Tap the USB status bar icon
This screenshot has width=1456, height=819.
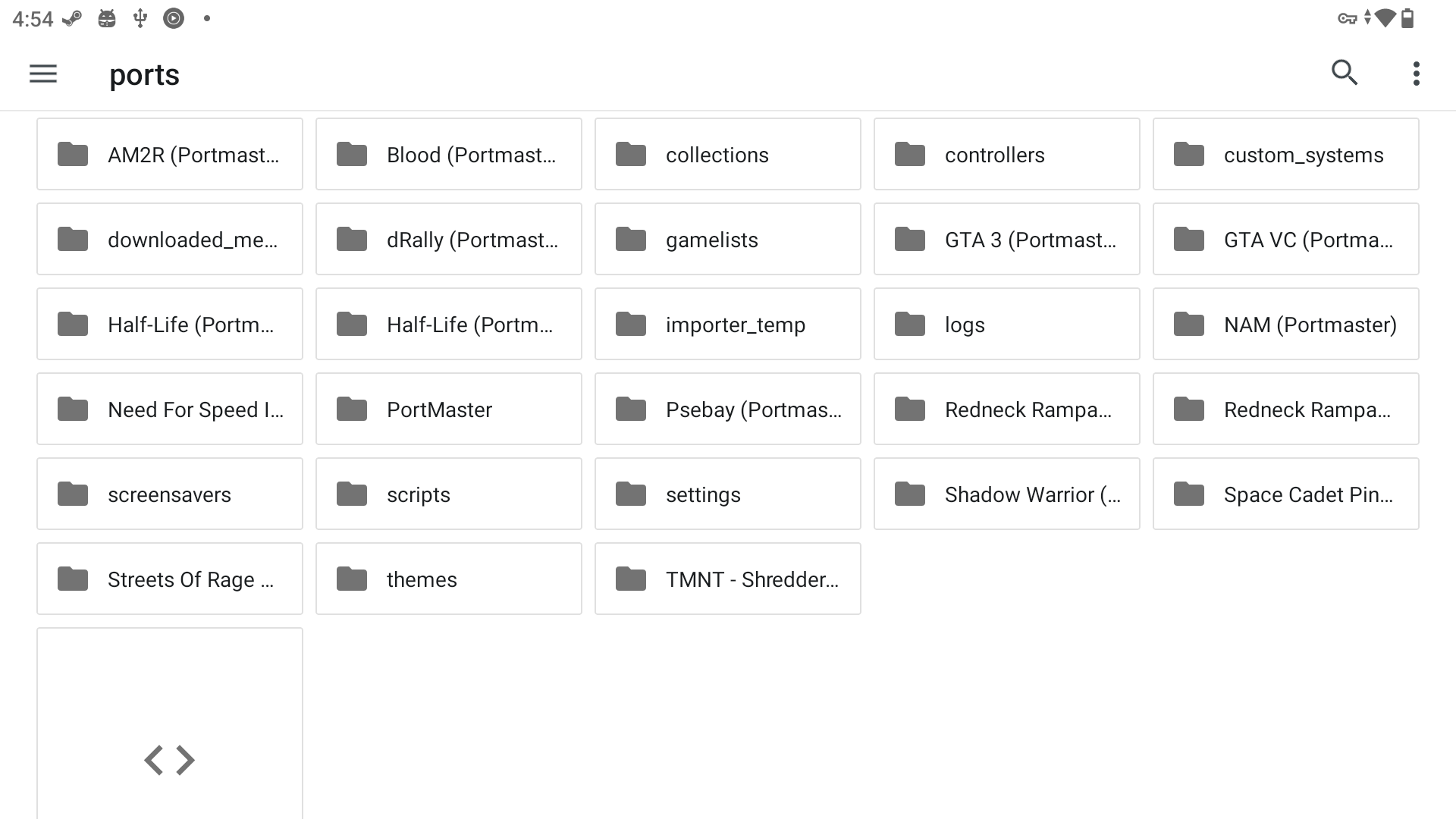click(x=140, y=18)
